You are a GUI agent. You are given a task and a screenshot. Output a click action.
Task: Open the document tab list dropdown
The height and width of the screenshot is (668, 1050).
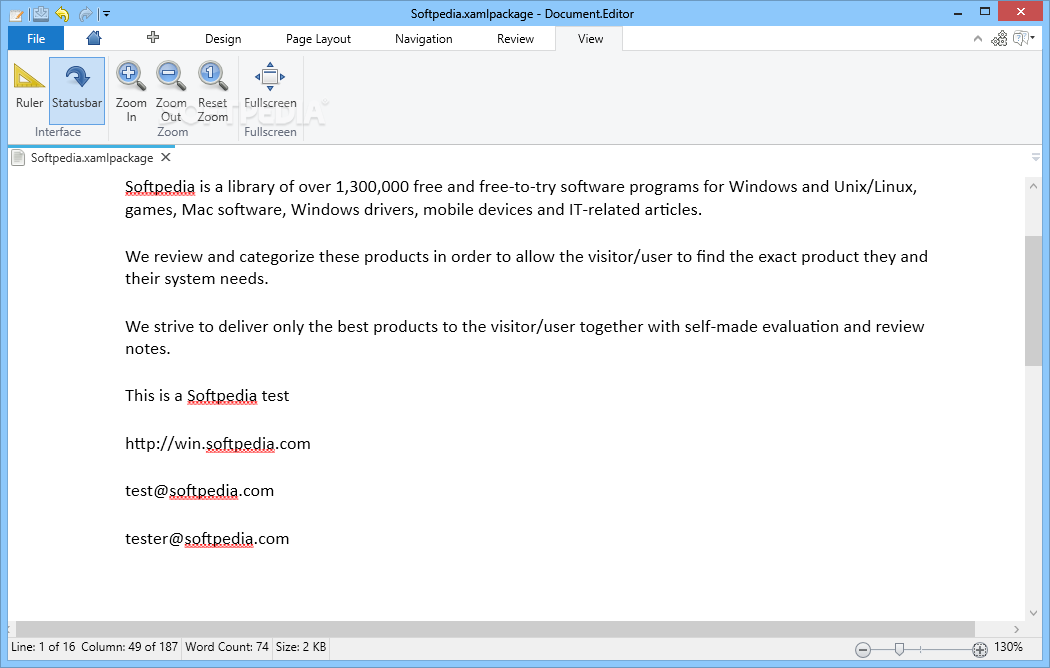click(1035, 157)
